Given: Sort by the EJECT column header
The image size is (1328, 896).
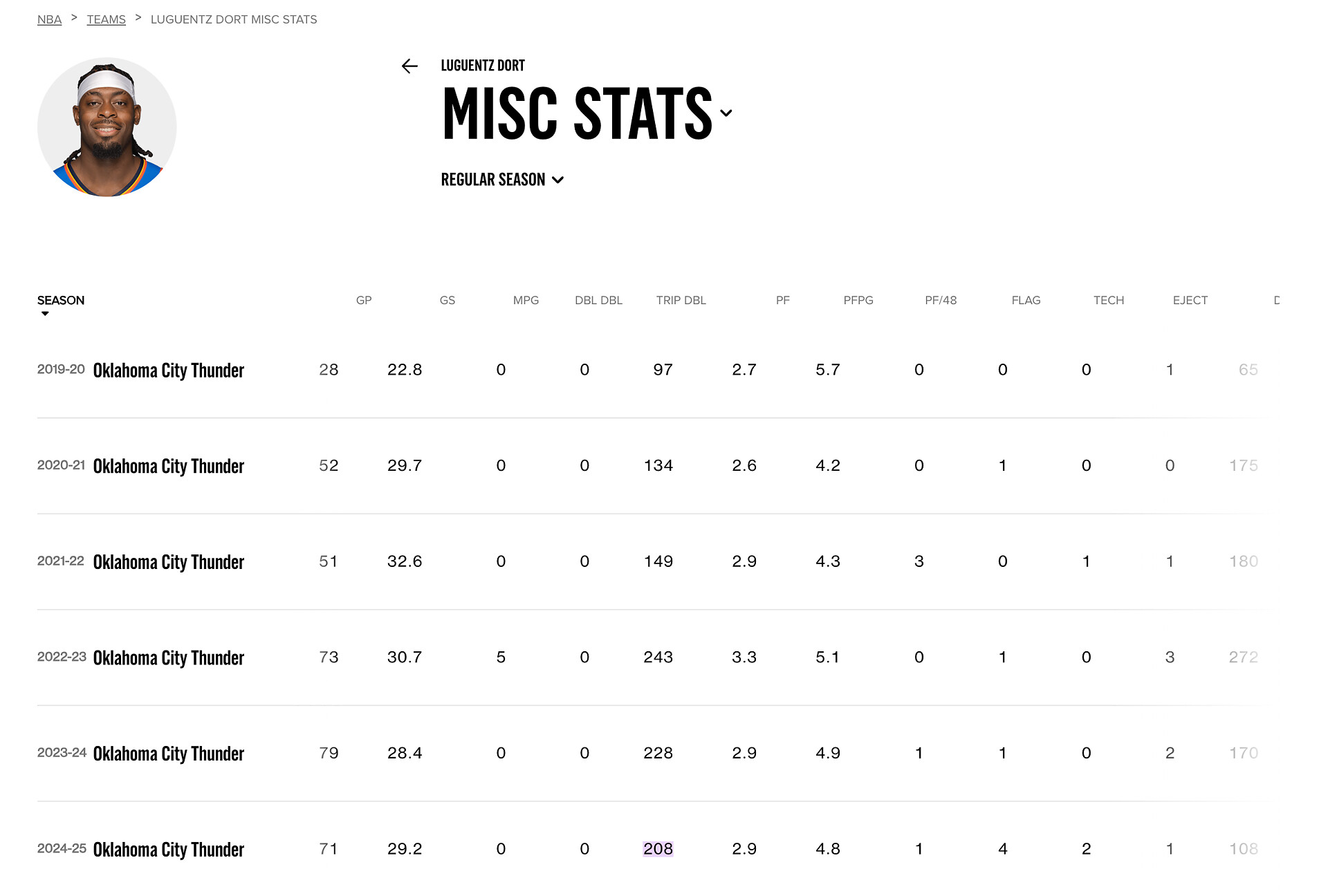Looking at the screenshot, I should 1190,300.
